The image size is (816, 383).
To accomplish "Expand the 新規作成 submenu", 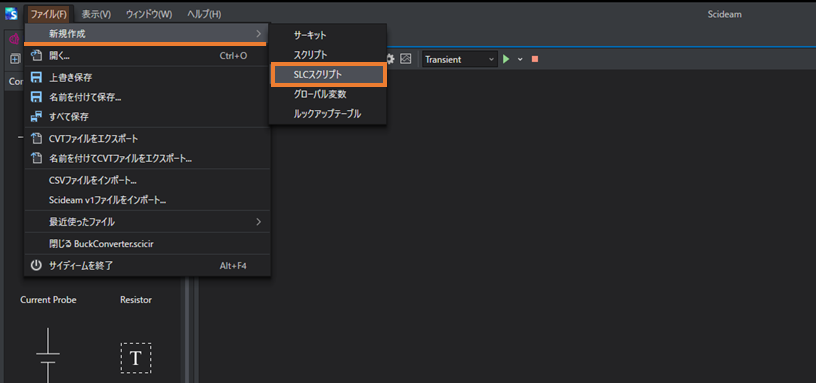I will point(147,34).
